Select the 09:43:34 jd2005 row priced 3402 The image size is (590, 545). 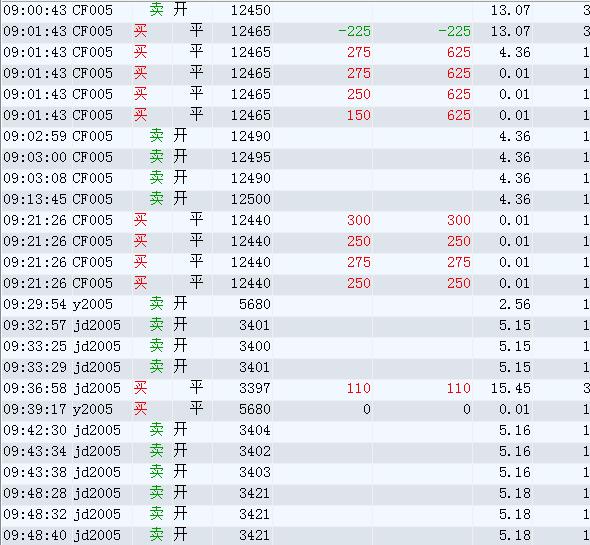[x=295, y=451]
